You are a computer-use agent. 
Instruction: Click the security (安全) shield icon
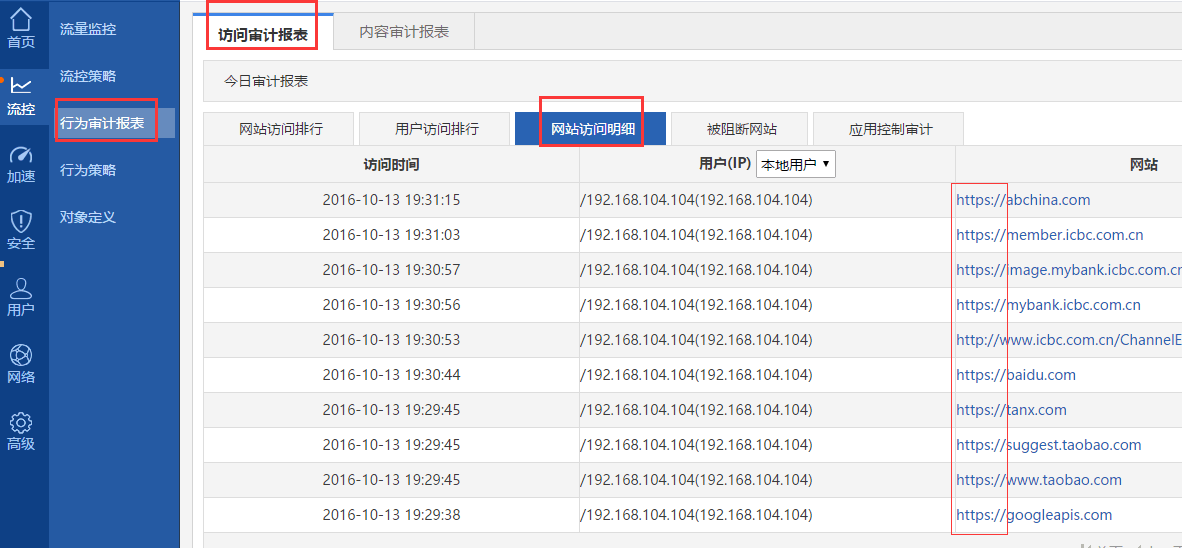[x=21, y=222]
